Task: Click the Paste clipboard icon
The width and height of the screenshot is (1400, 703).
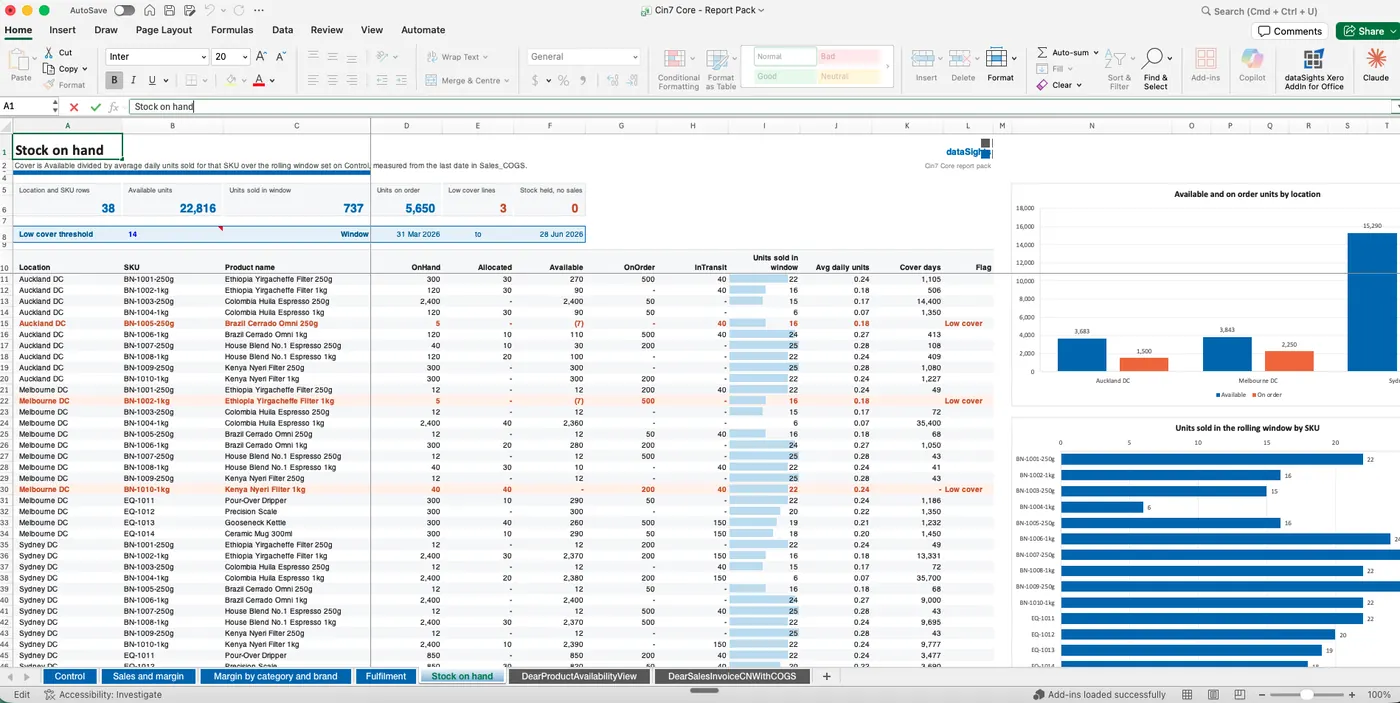Action: (21, 61)
